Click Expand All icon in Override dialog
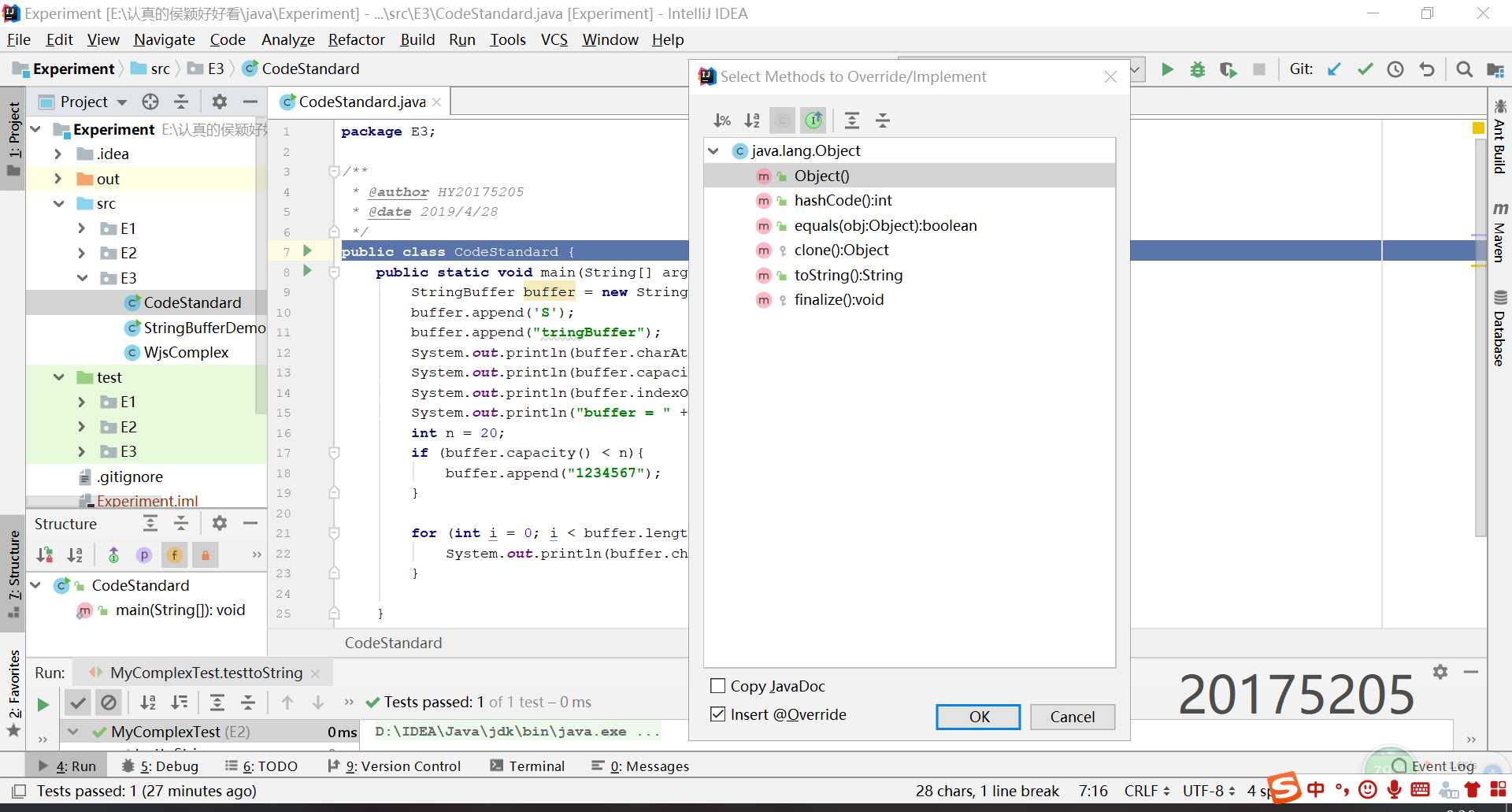 [852, 121]
